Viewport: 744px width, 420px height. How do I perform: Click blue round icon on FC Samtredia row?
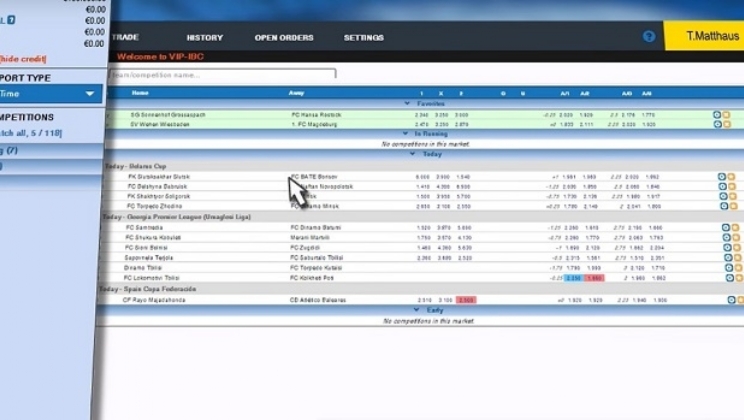[x=724, y=228]
